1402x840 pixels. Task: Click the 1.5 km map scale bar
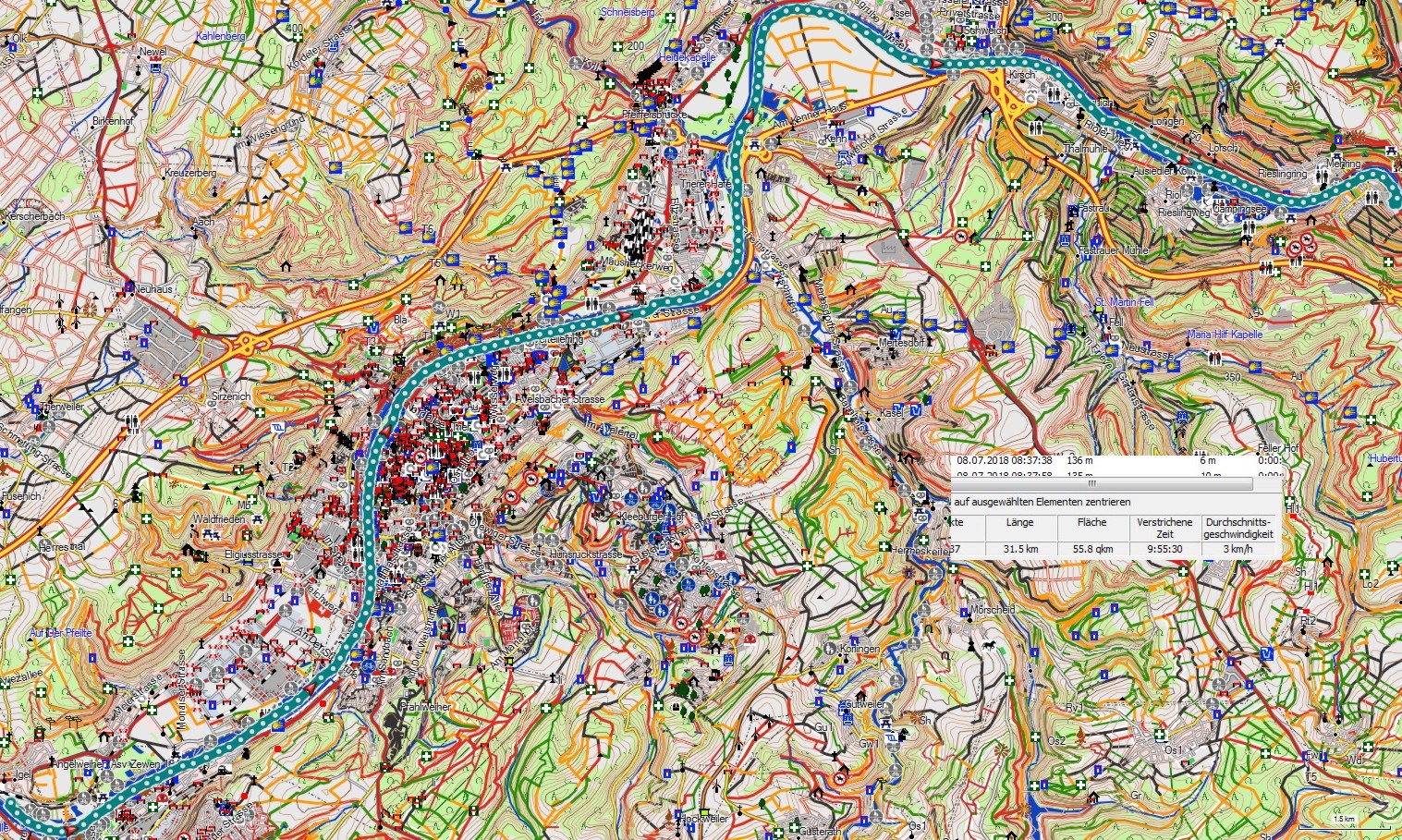1343,823
